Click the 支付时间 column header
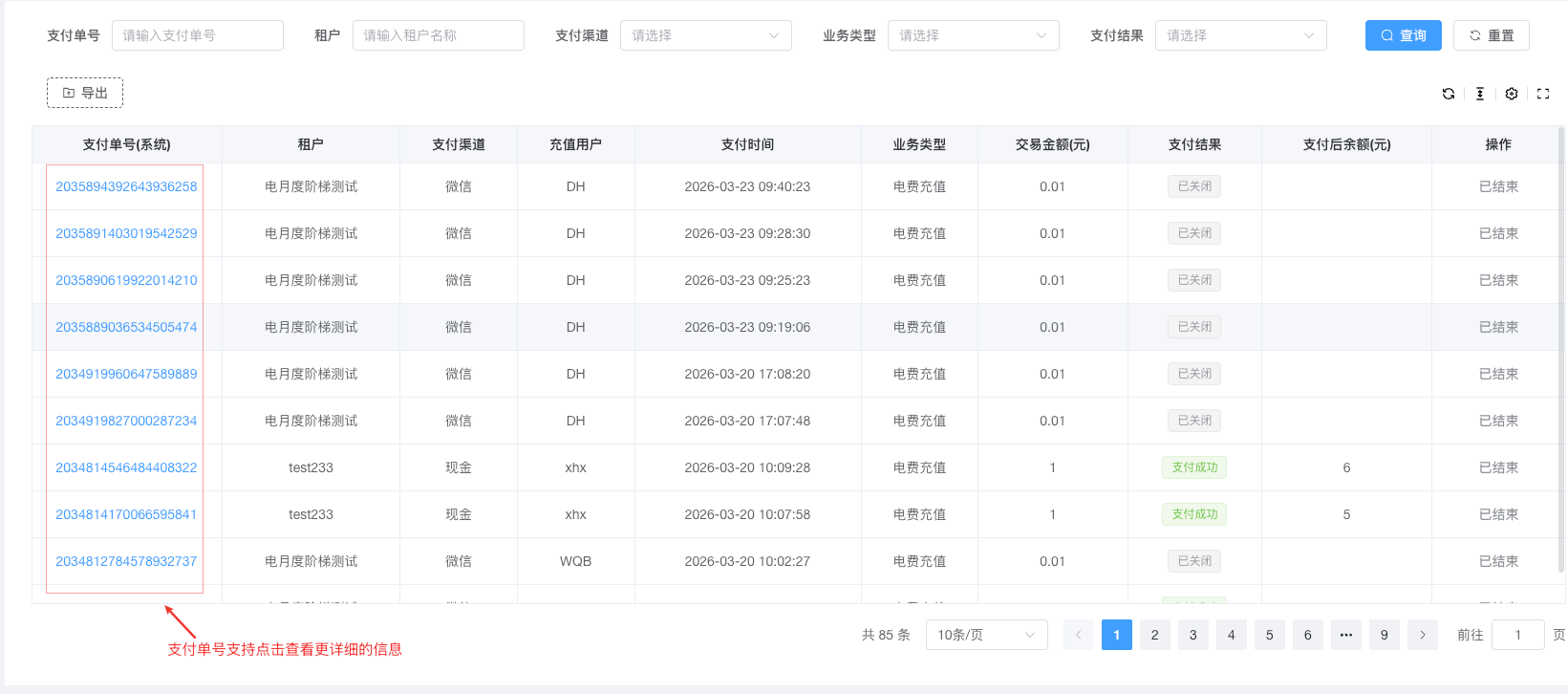The width and height of the screenshot is (1568, 694). [748, 144]
